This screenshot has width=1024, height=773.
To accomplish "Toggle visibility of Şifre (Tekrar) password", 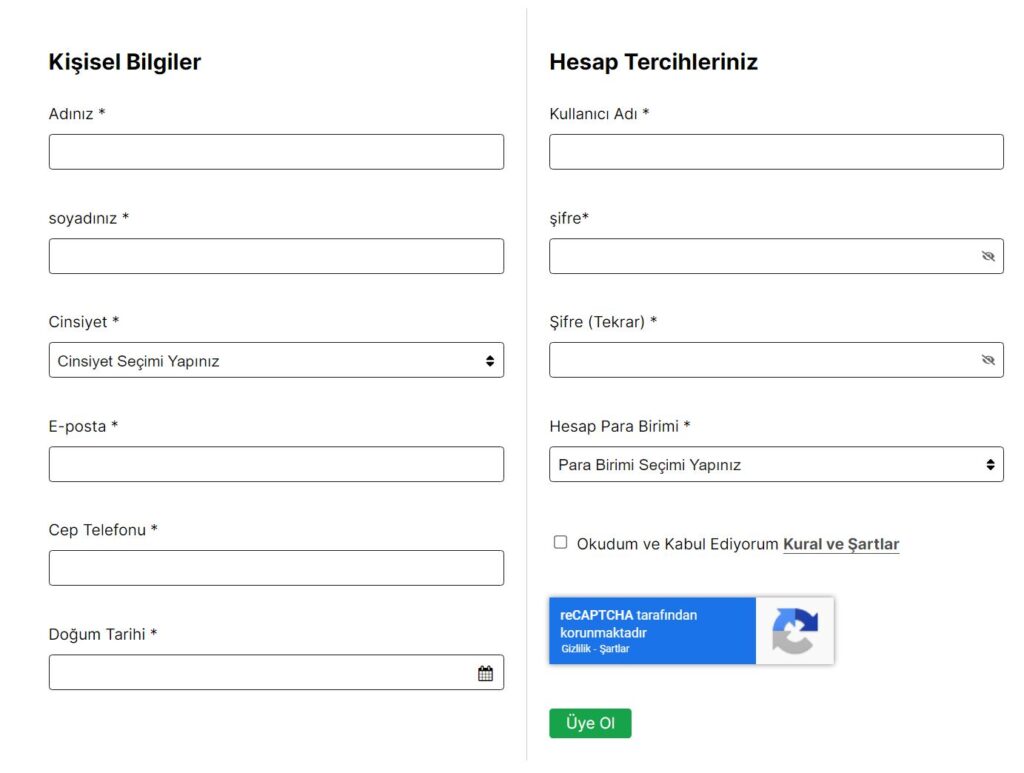I will pyautogui.click(x=987, y=360).
